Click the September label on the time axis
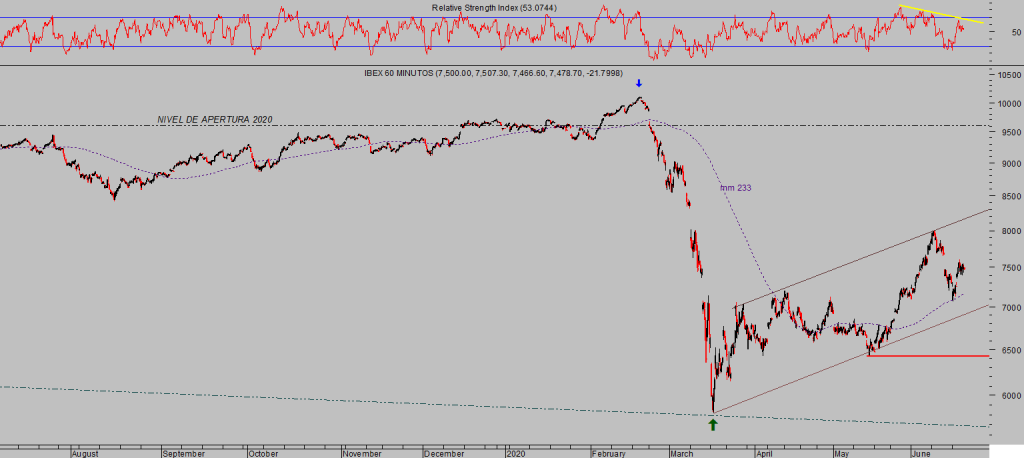The height and width of the screenshot is (458, 1024). 184,453
